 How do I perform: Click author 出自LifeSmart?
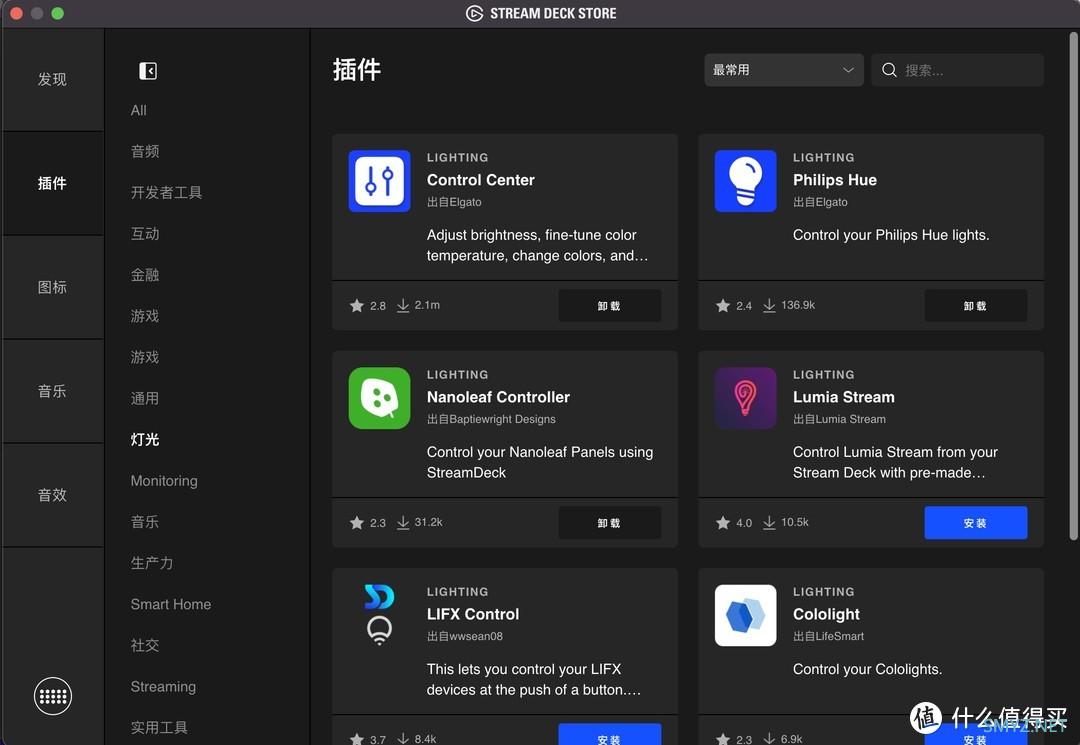[x=828, y=636]
